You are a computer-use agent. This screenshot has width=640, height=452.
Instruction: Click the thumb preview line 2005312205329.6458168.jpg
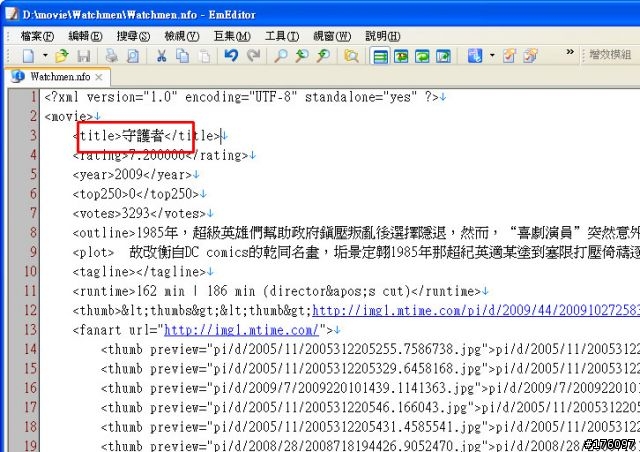coord(370,369)
